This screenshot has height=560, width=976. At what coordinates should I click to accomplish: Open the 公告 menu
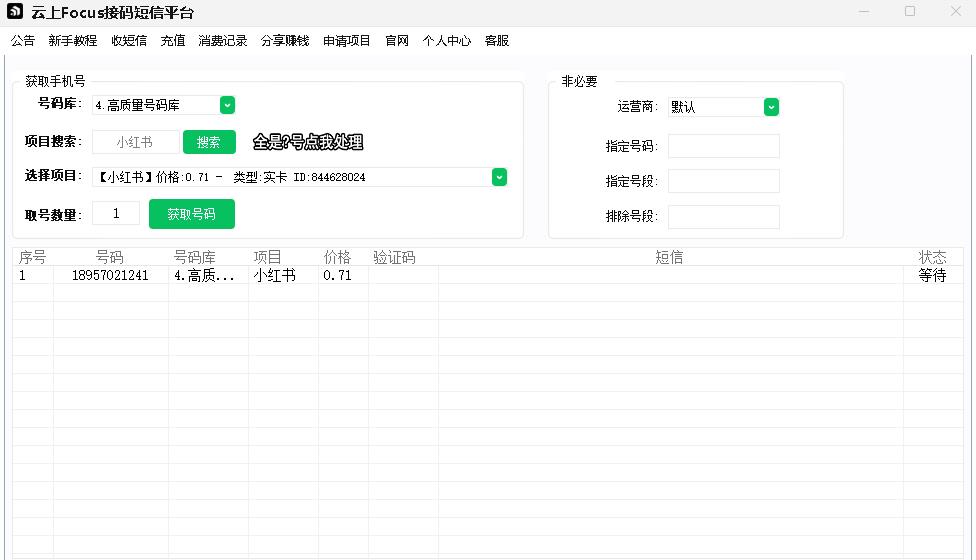(23, 41)
